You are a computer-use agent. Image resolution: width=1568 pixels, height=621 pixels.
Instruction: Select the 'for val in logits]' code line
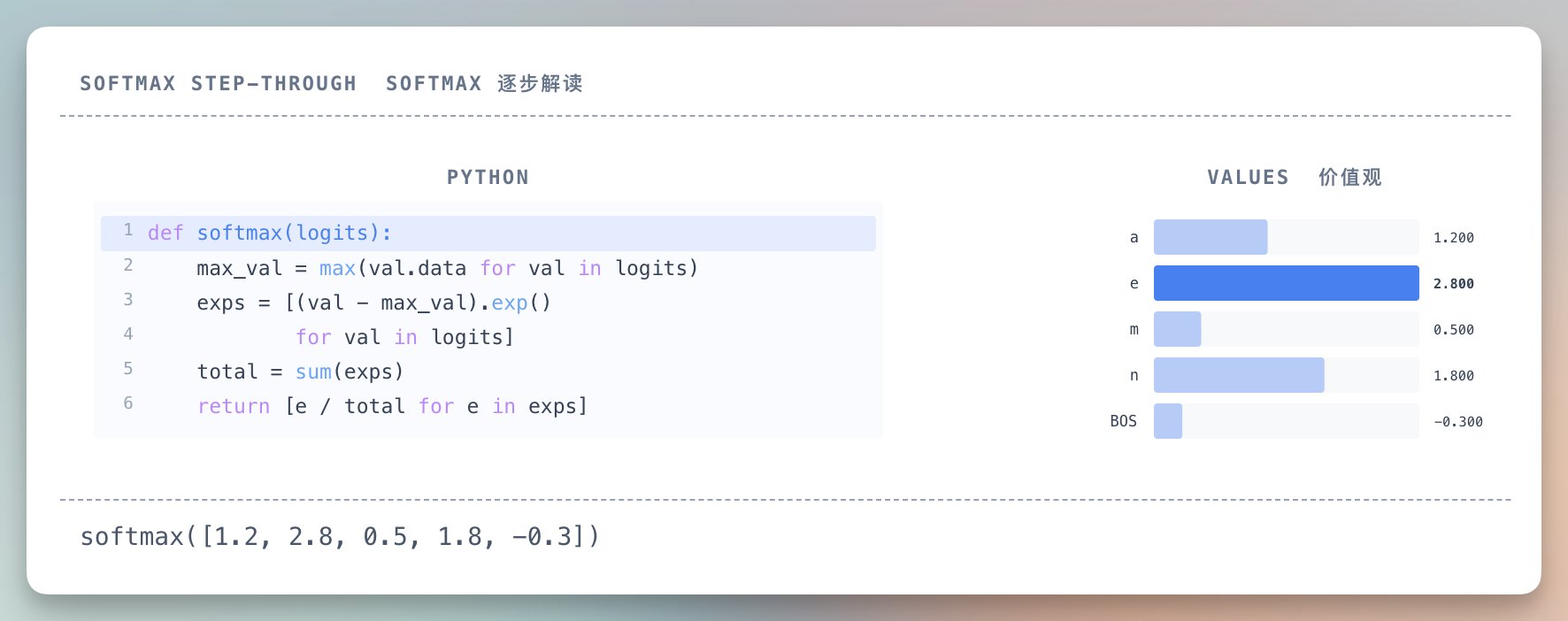pyautogui.click(x=404, y=337)
